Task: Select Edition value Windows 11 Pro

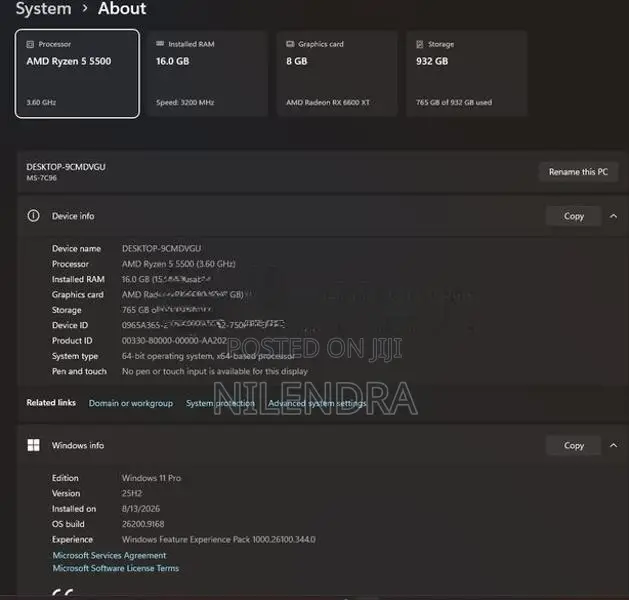Action: pyautogui.click(x=151, y=478)
